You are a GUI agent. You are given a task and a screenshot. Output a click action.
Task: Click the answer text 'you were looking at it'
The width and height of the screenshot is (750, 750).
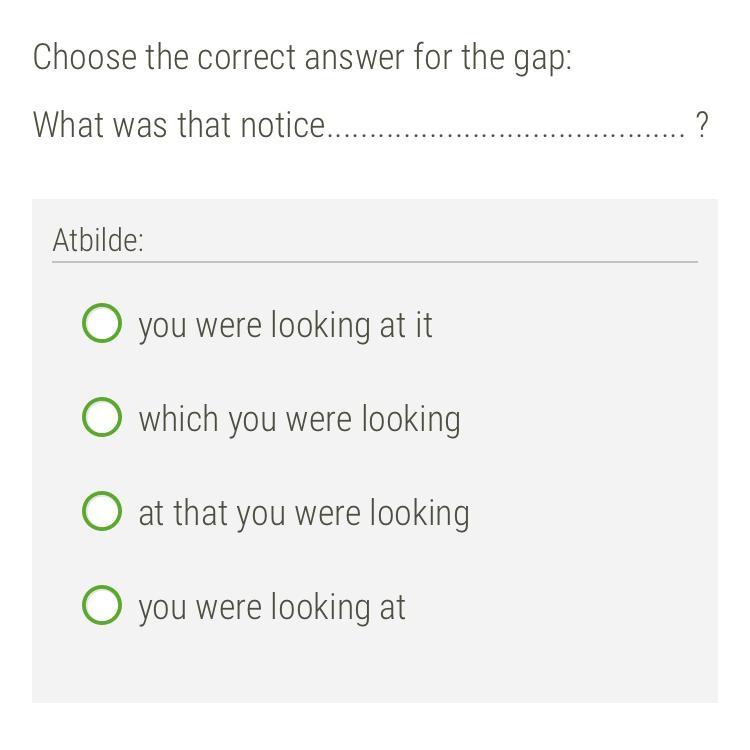(285, 325)
